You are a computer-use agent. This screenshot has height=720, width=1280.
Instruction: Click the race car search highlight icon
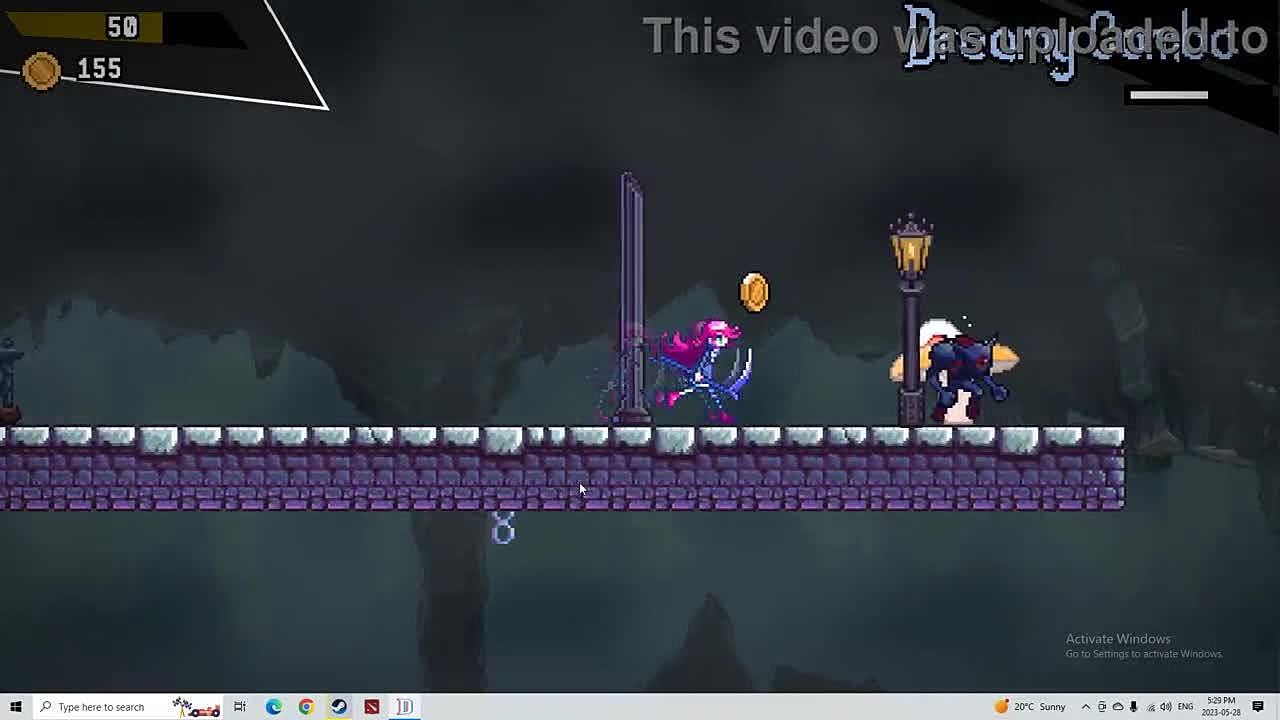coord(196,707)
